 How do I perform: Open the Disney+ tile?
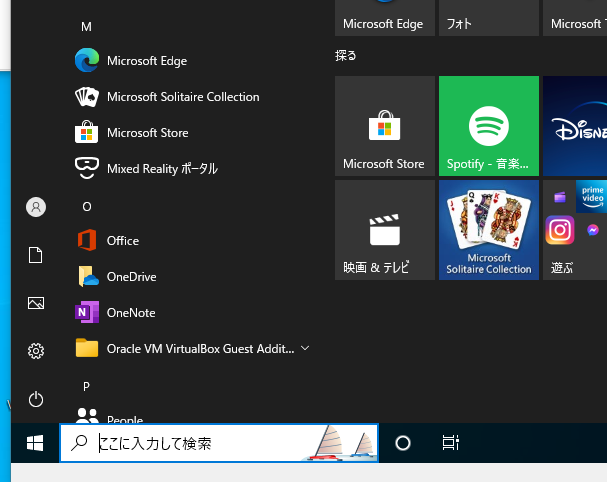point(575,126)
